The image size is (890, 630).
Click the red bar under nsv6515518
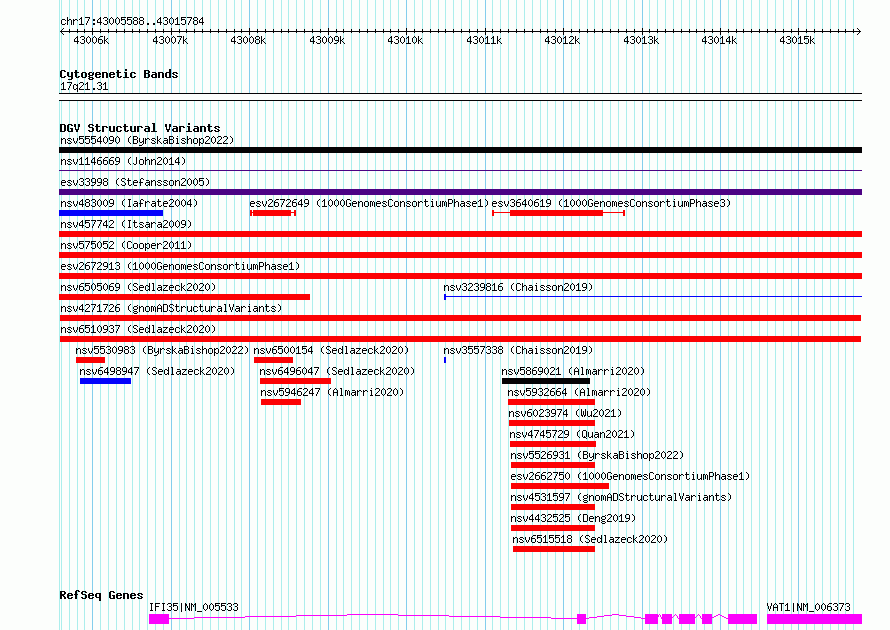coord(554,549)
